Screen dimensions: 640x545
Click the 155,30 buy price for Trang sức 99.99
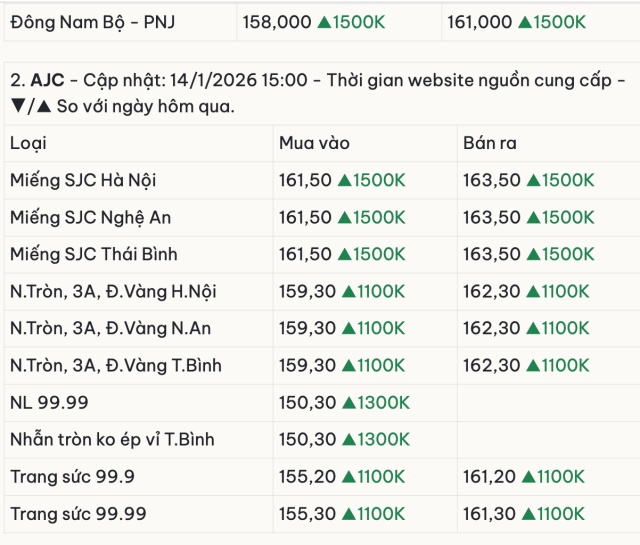pyautogui.click(x=306, y=513)
